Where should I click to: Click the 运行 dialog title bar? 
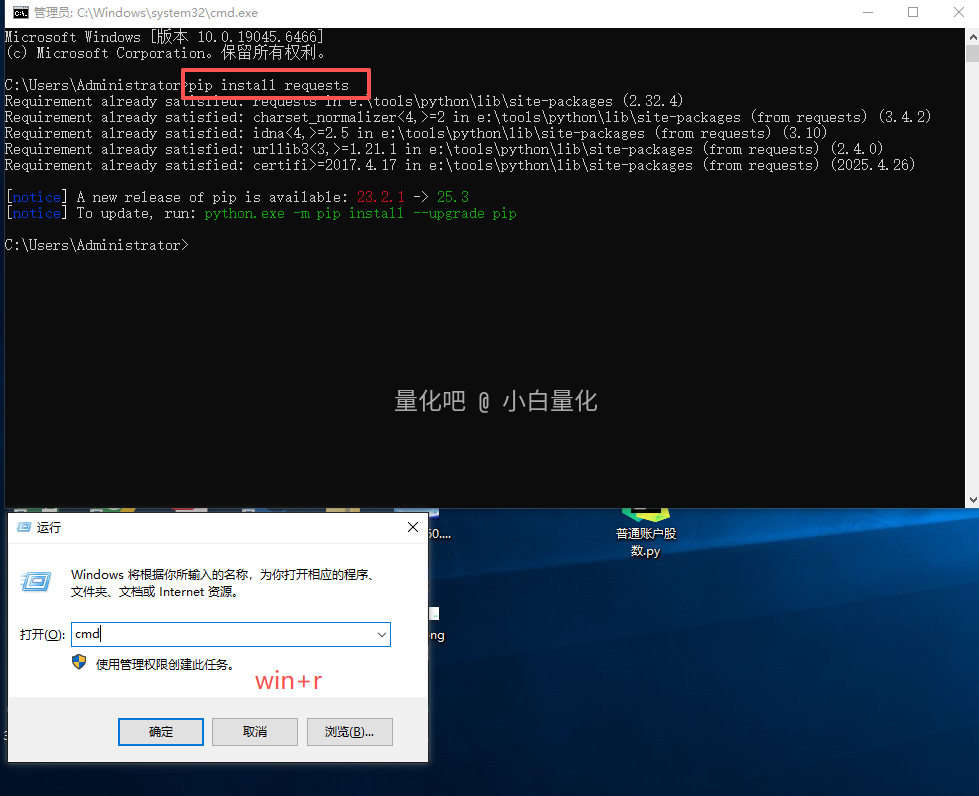(220, 527)
